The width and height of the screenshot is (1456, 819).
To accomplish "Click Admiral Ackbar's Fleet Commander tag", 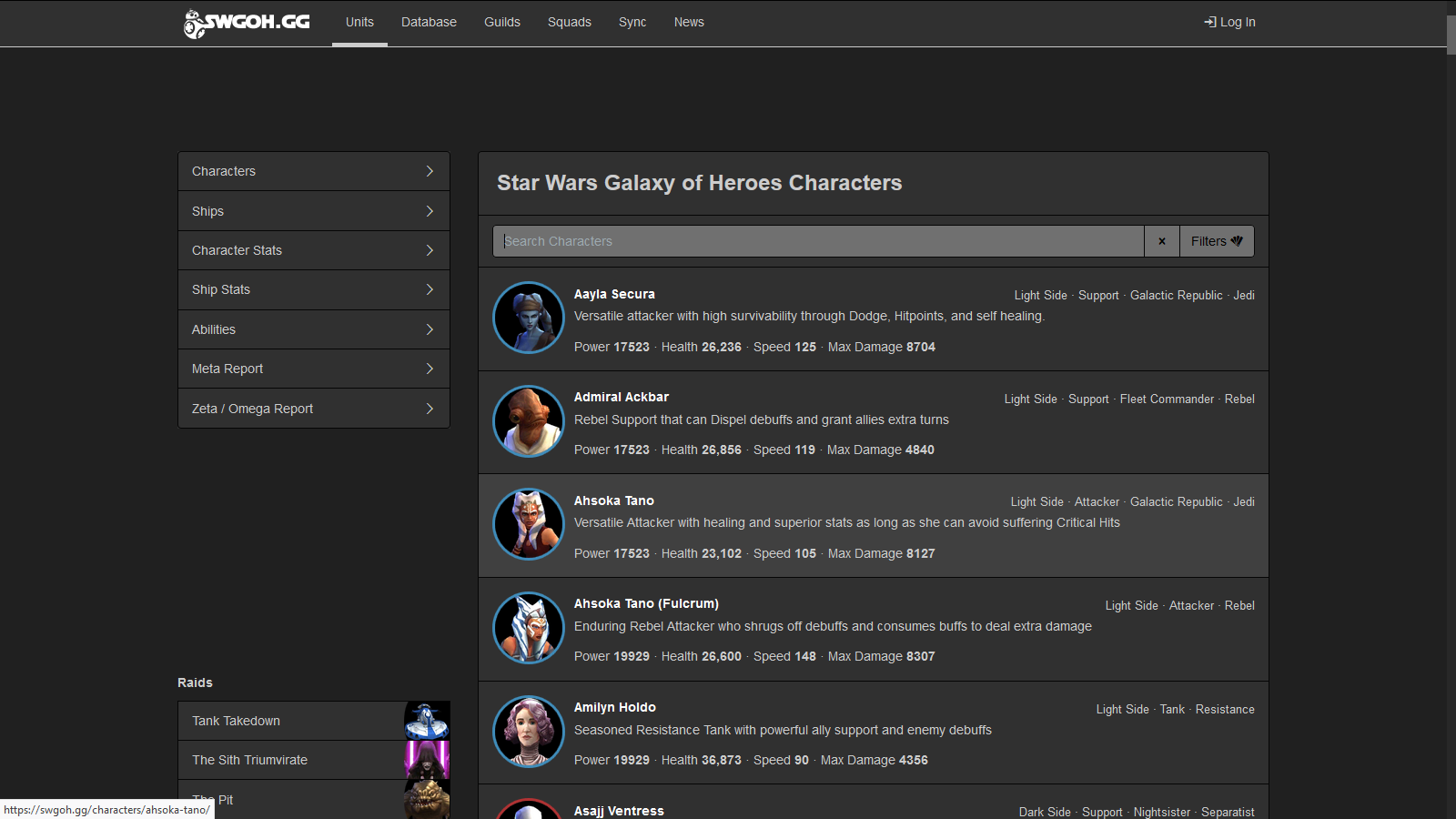I will 1167,399.
